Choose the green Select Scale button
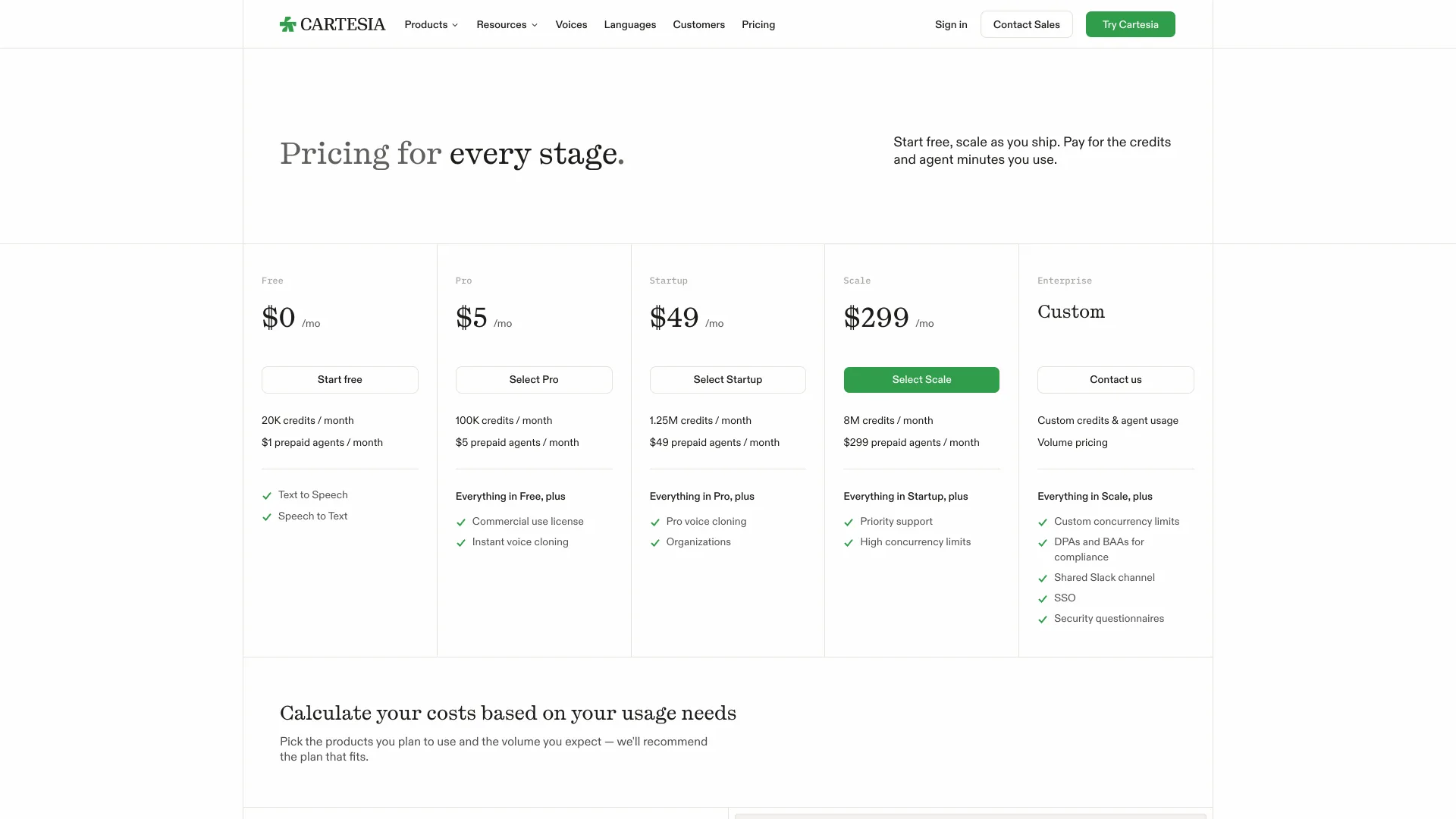The image size is (1456, 819). (921, 379)
